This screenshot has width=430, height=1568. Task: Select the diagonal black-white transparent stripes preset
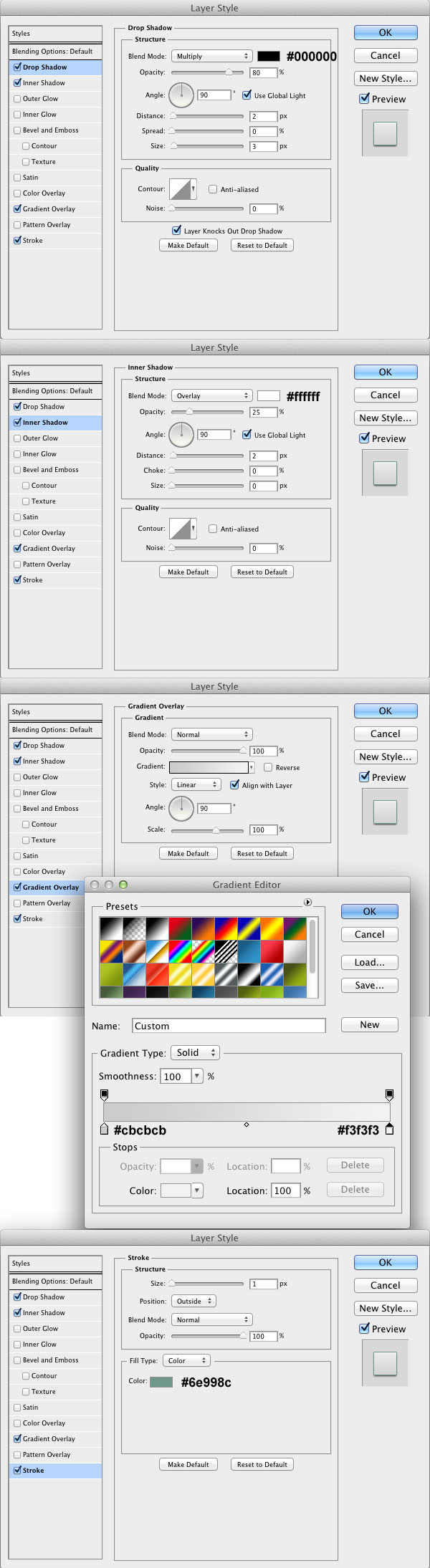click(226, 951)
